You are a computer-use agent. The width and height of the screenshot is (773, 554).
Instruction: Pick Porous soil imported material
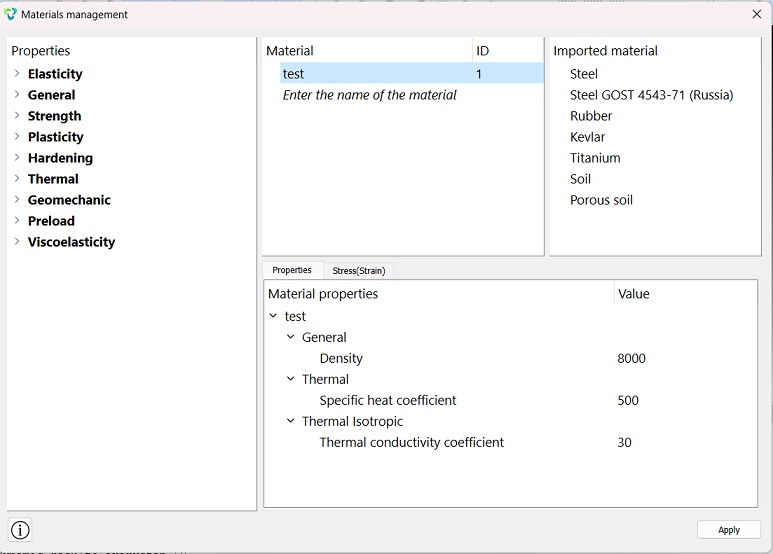pyautogui.click(x=601, y=200)
